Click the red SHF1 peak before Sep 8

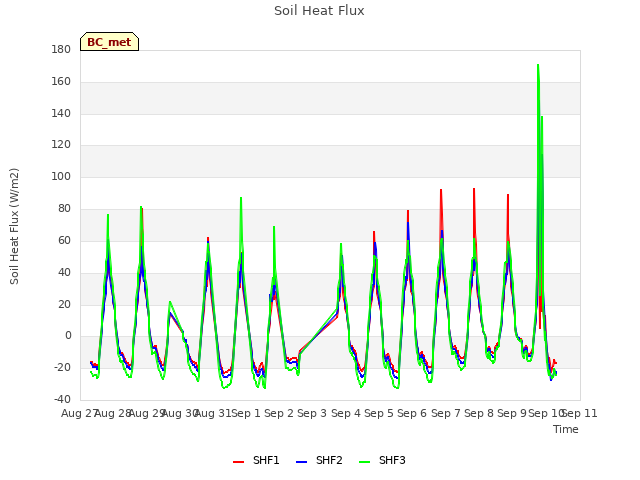point(474,189)
